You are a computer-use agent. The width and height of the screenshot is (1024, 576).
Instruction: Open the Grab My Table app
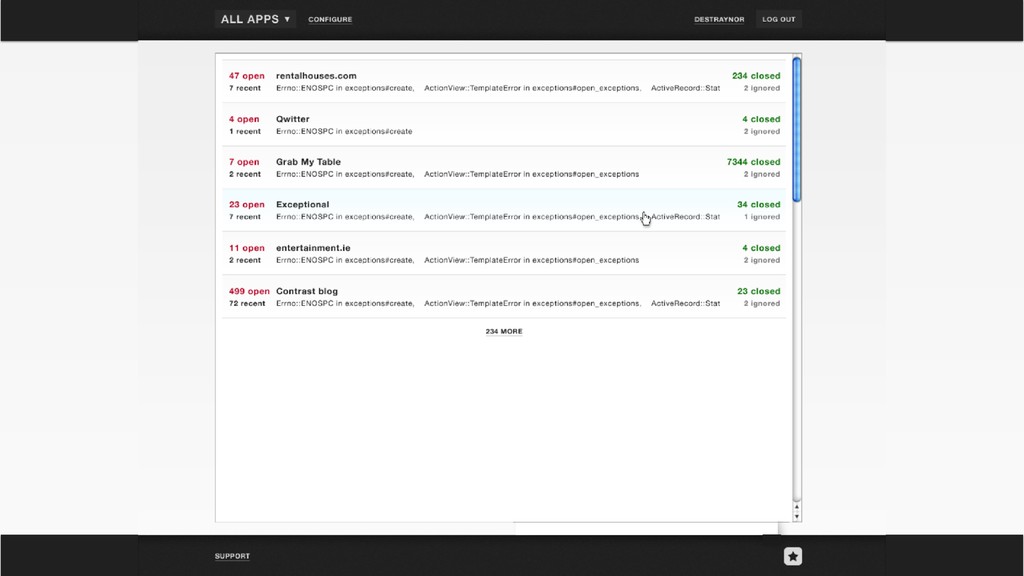tap(308, 162)
